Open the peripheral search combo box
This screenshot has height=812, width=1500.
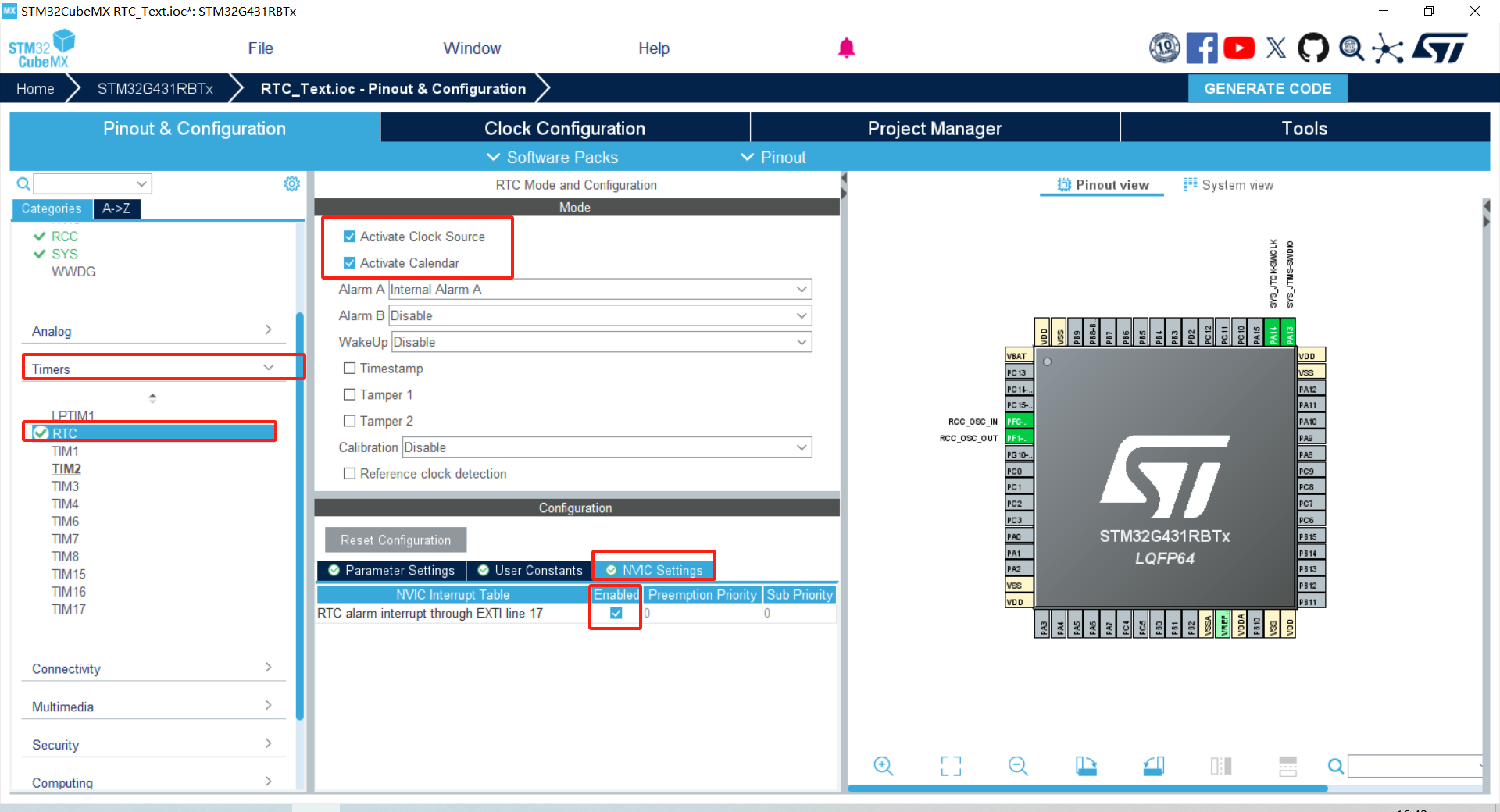coord(92,183)
